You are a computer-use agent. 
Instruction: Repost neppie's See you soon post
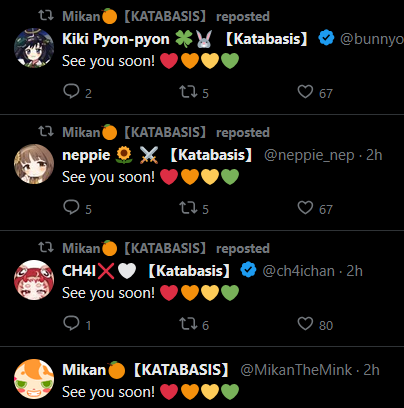click(x=188, y=207)
